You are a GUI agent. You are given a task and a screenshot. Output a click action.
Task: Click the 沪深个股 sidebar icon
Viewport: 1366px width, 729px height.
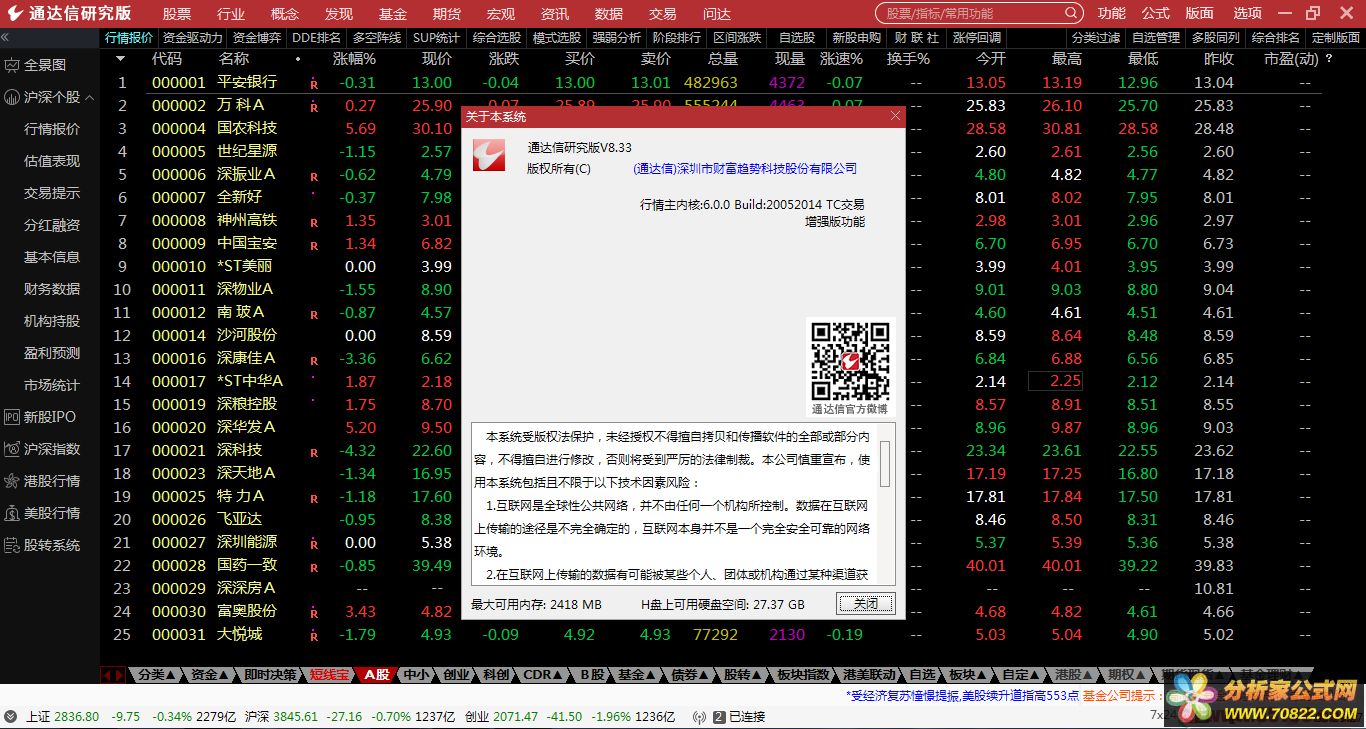[x=12, y=97]
